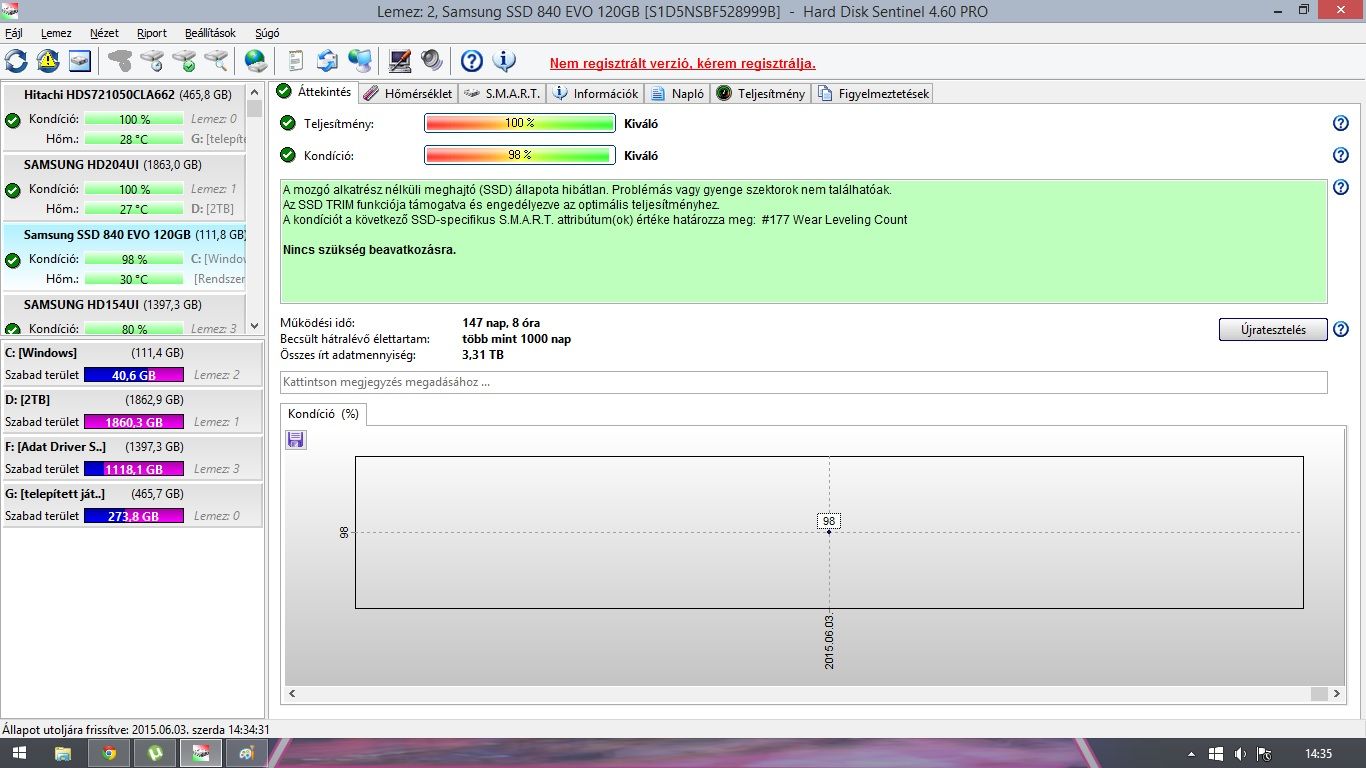This screenshot has height=768, width=1366.
Task: Click the unregistered version registration link
Action: pos(683,63)
